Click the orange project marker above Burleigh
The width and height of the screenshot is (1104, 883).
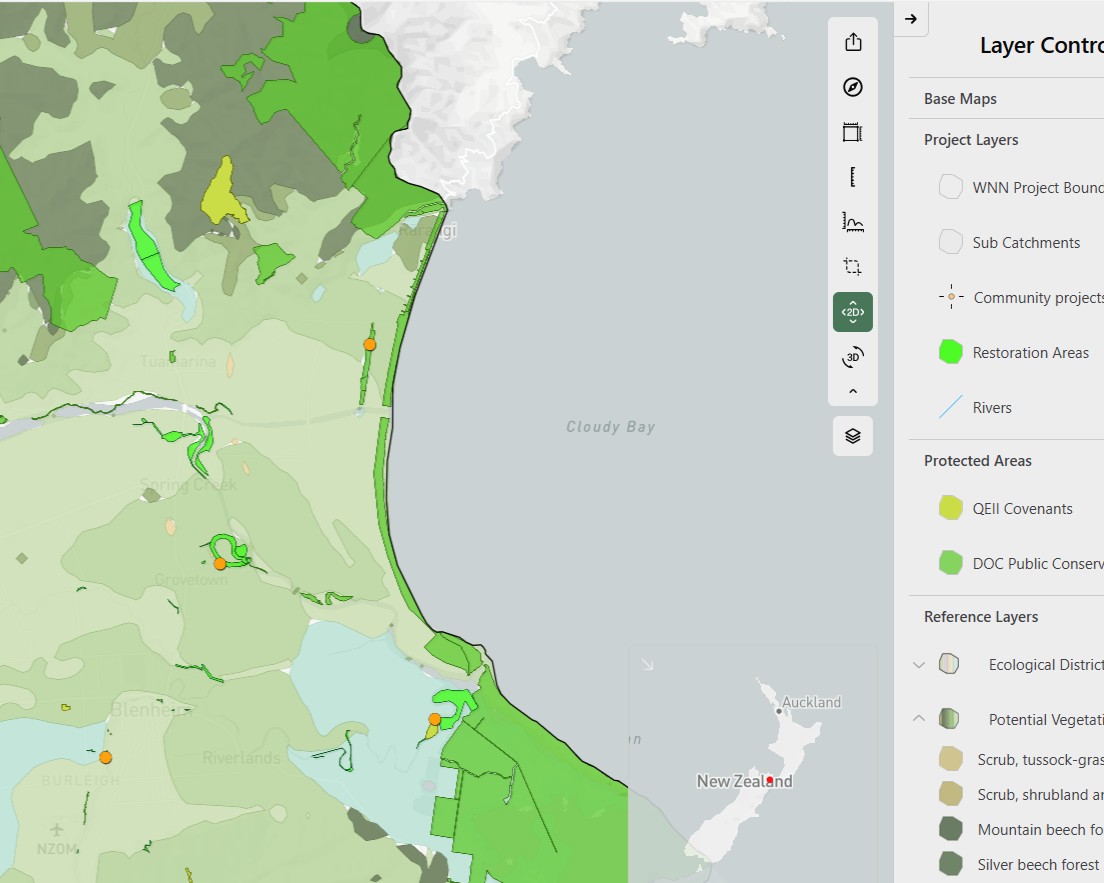[x=105, y=757]
